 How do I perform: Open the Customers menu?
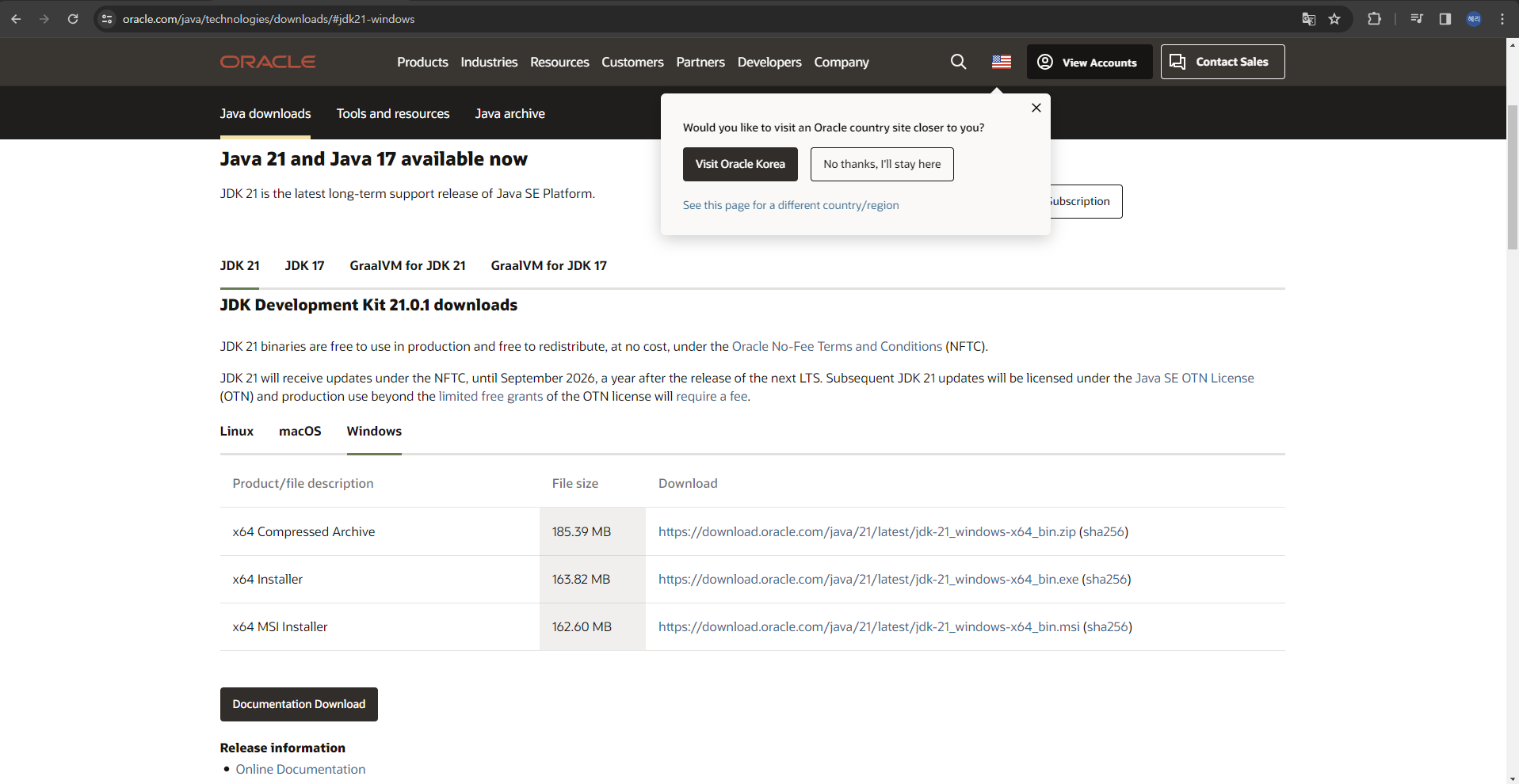tap(632, 62)
